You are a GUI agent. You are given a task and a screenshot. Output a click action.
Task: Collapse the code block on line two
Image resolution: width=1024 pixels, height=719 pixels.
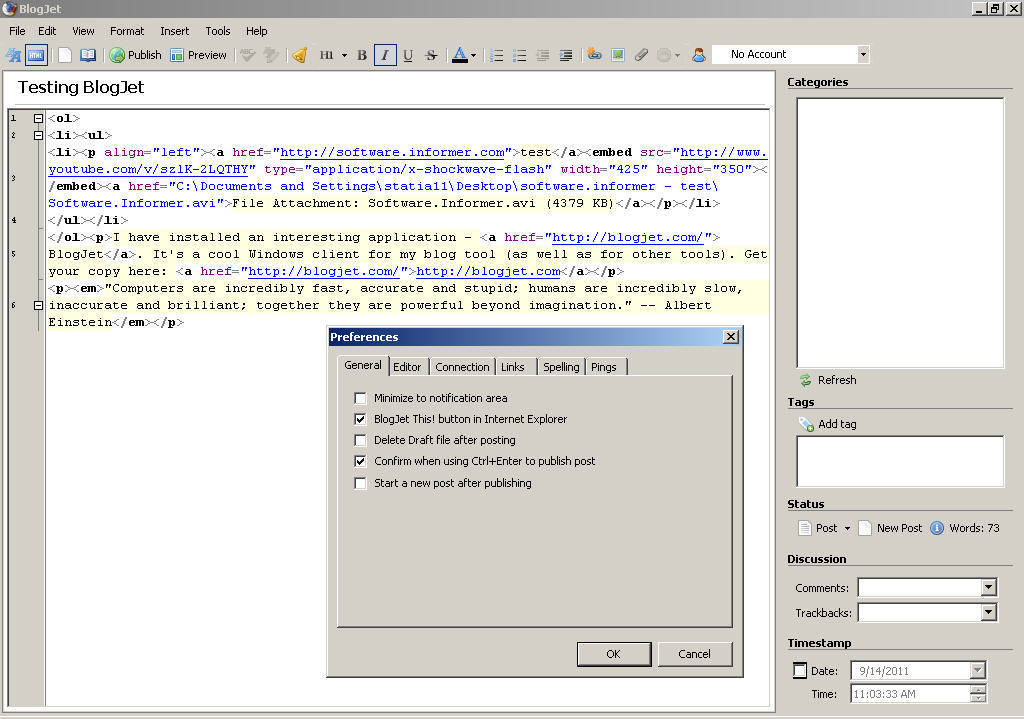pos(37,135)
